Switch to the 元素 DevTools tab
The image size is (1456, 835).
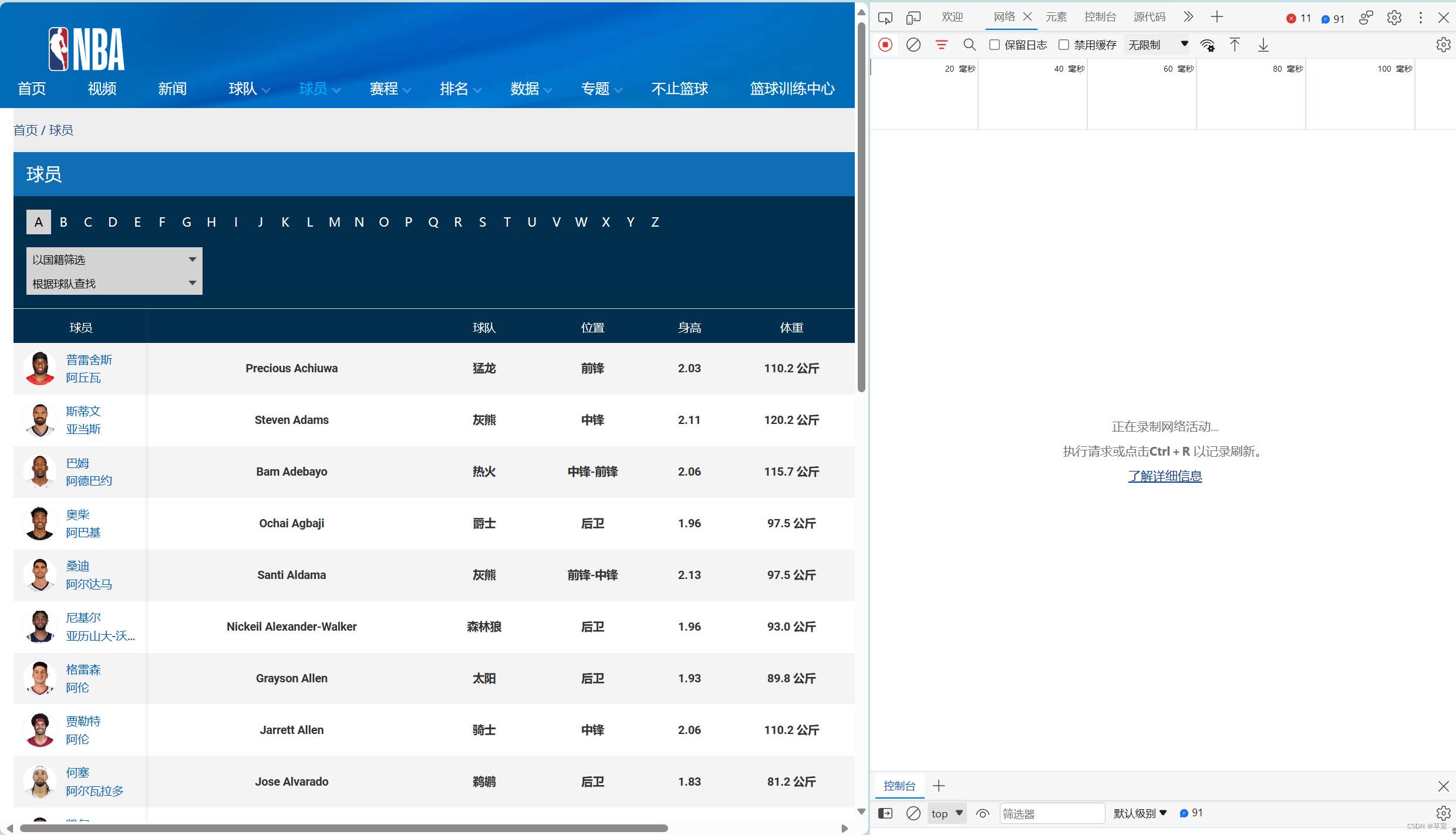pos(1056,17)
